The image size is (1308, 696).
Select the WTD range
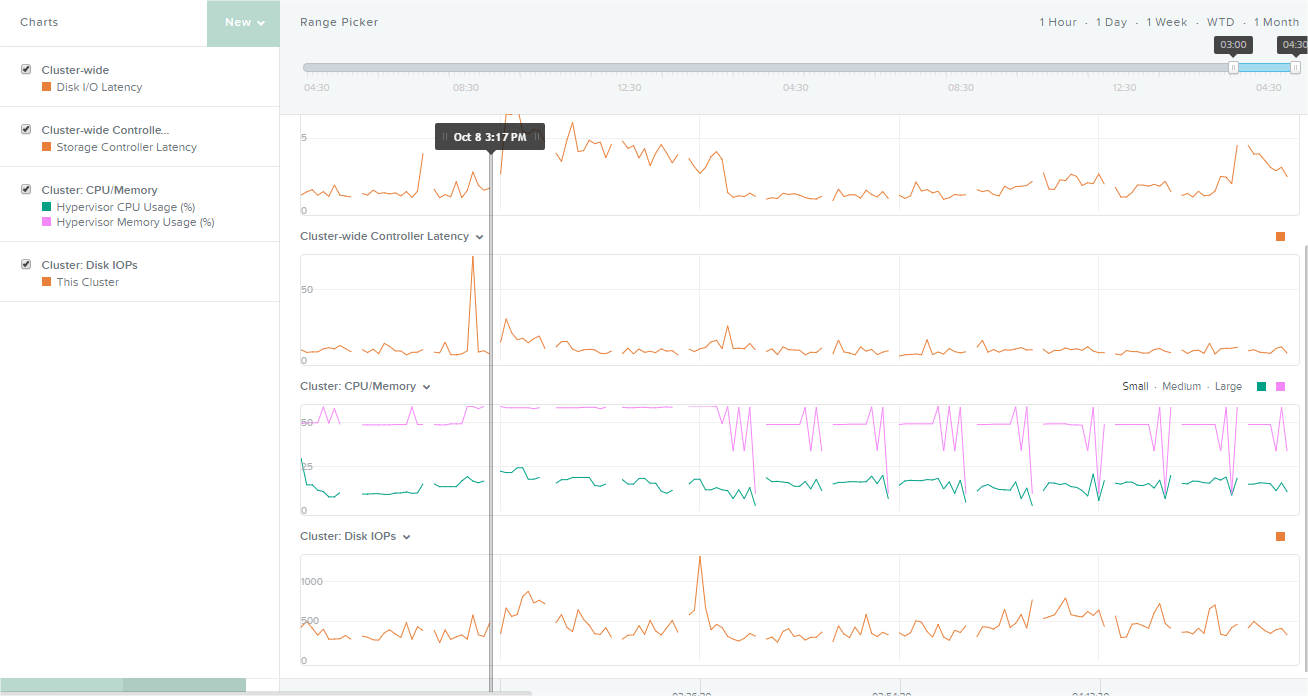(1220, 22)
